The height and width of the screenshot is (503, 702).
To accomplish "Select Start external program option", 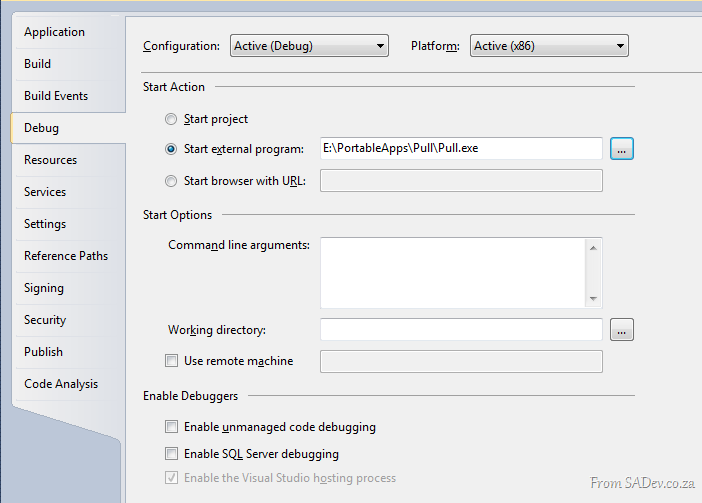I will [171, 149].
